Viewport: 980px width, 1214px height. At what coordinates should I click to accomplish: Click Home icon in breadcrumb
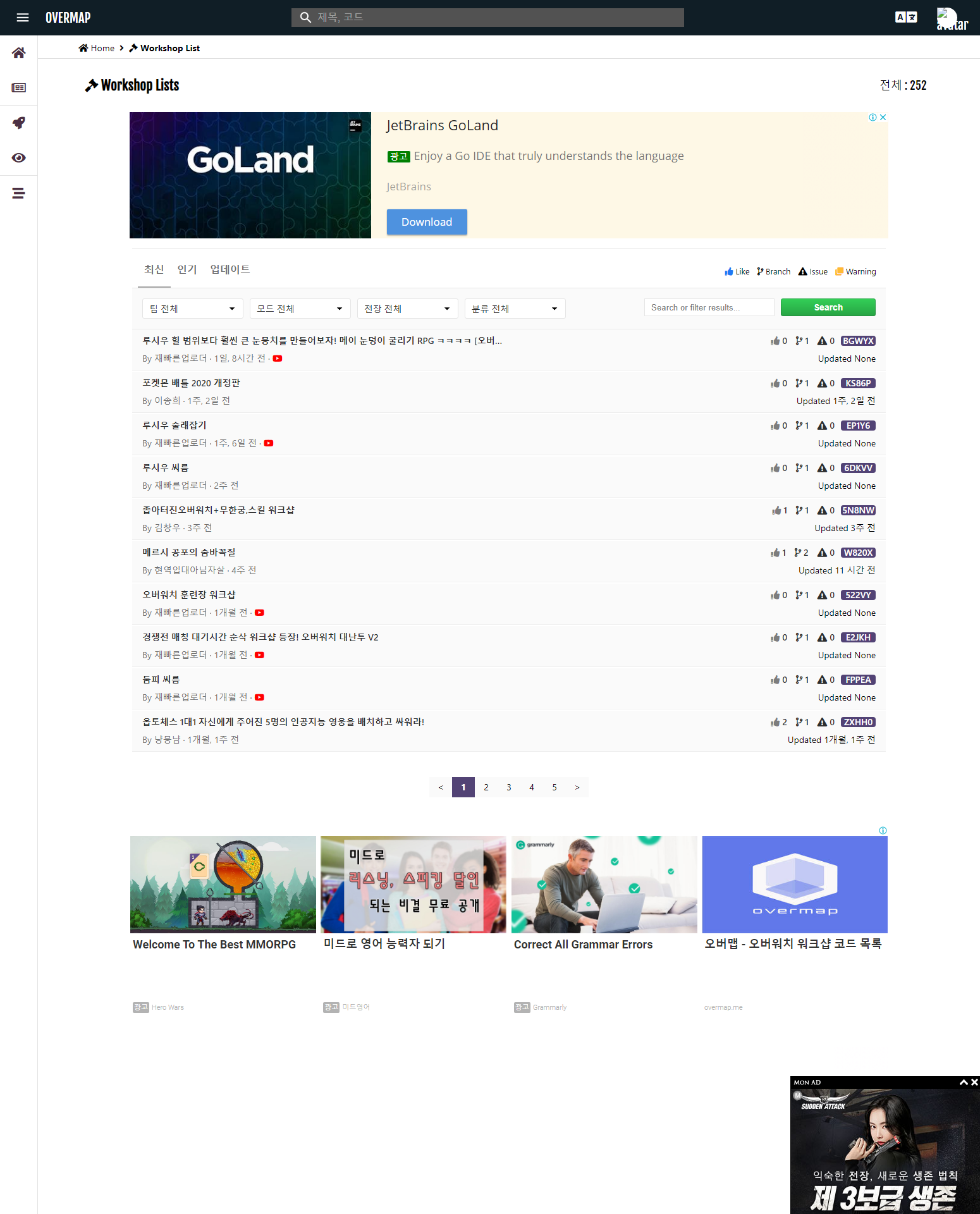point(83,48)
